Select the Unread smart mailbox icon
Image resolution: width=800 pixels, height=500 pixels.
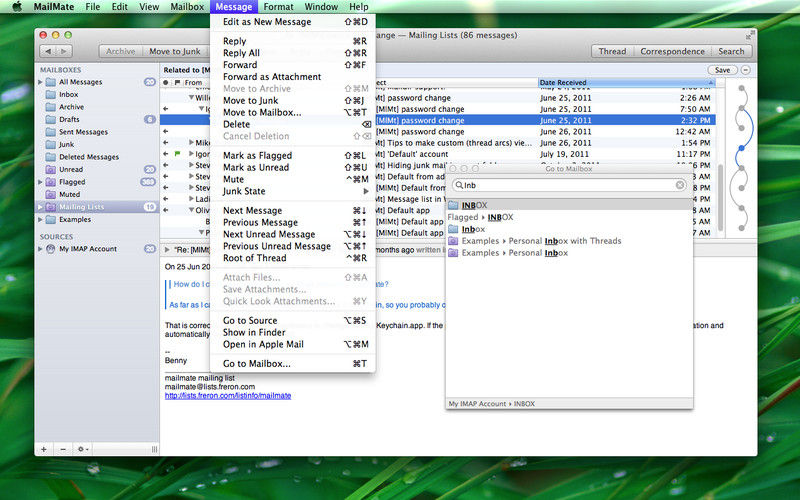51,169
